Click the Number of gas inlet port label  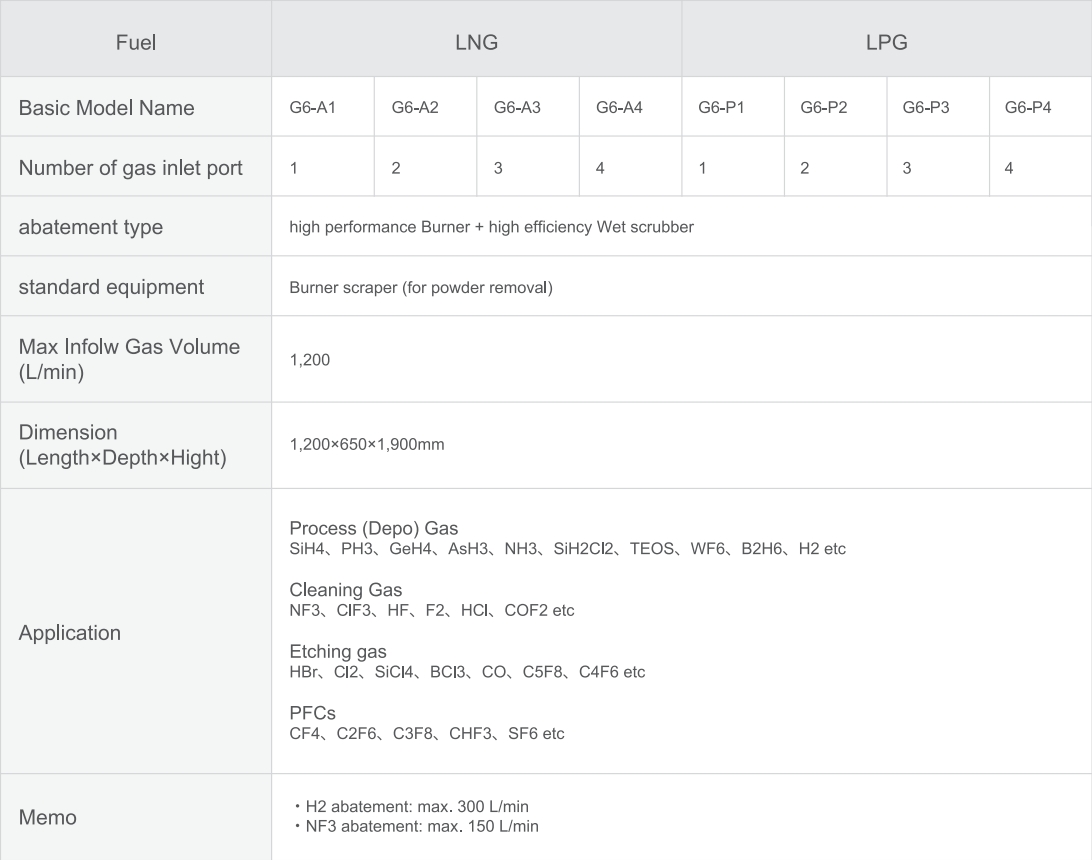pyautogui.click(x=130, y=168)
